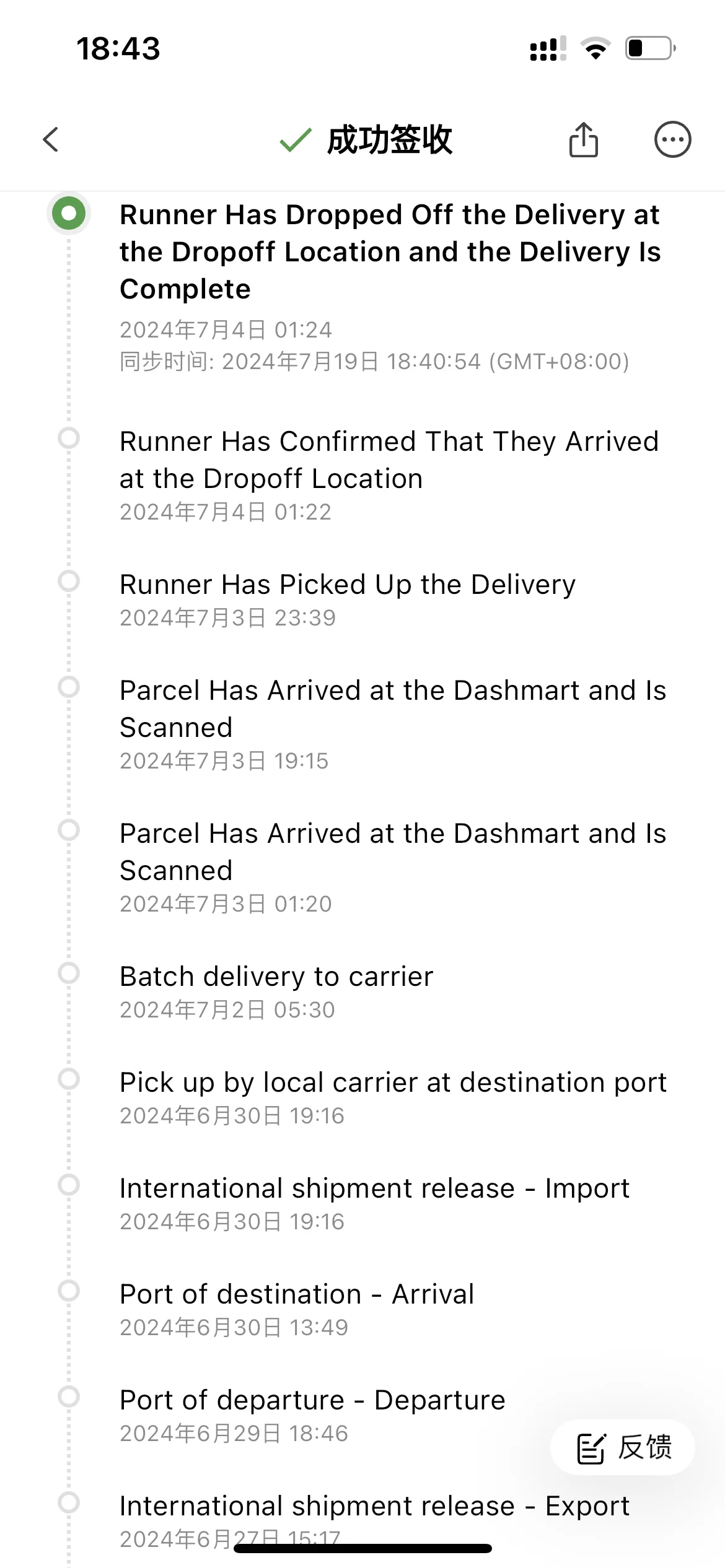Select 'Port of destination - Arrival' event
The height and width of the screenshot is (1568, 725).
(297, 1294)
